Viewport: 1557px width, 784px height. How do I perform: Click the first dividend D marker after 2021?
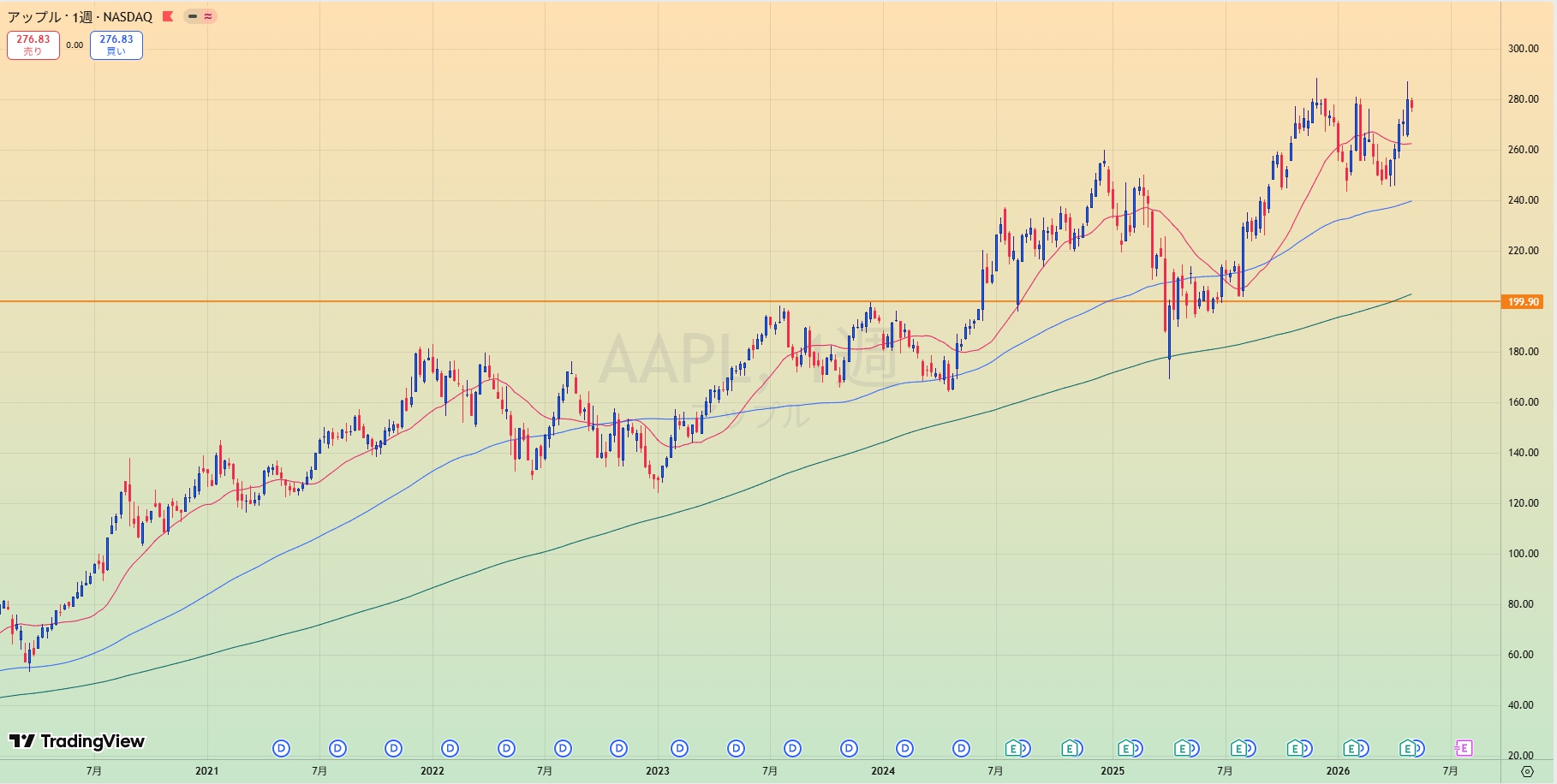pyautogui.click(x=281, y=749)
